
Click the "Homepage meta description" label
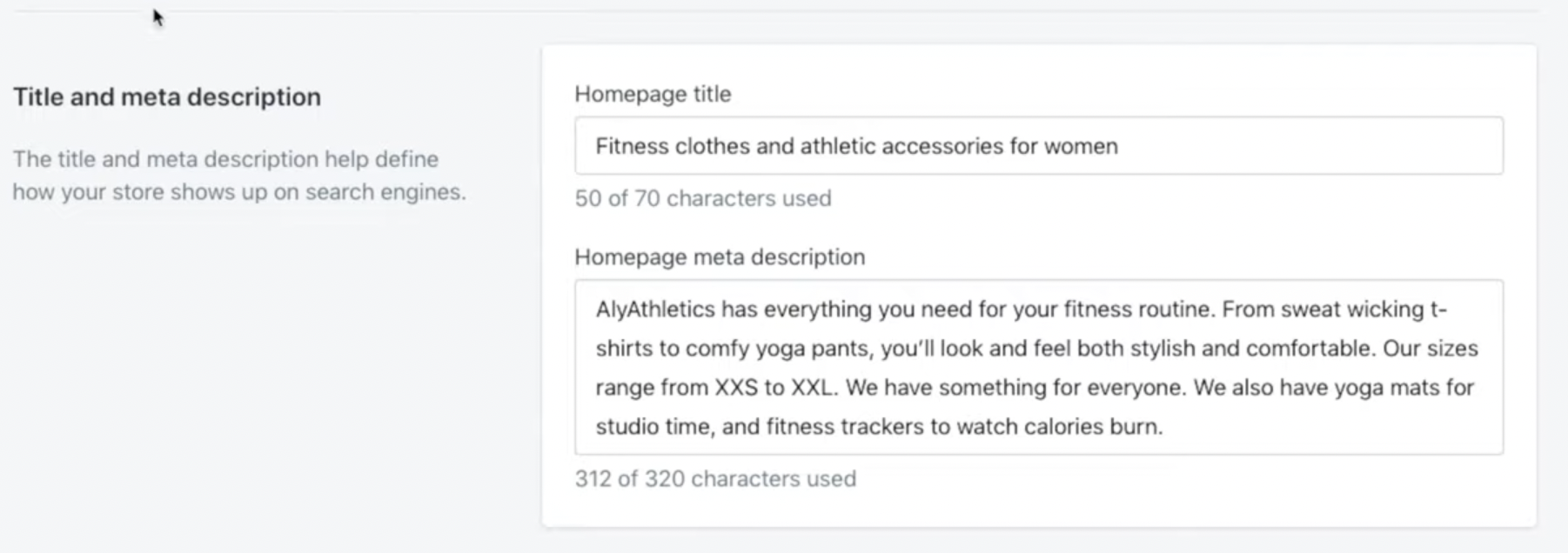pos(720,257)
